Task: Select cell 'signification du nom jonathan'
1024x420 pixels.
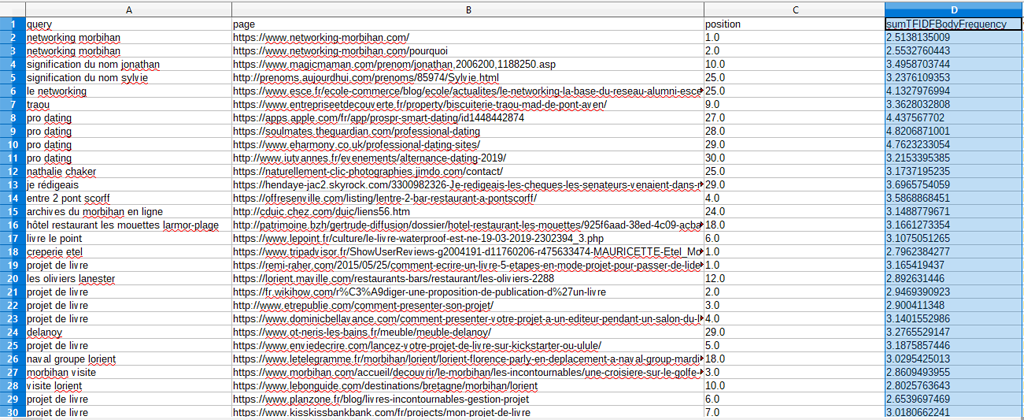Action: click(129, 65)
